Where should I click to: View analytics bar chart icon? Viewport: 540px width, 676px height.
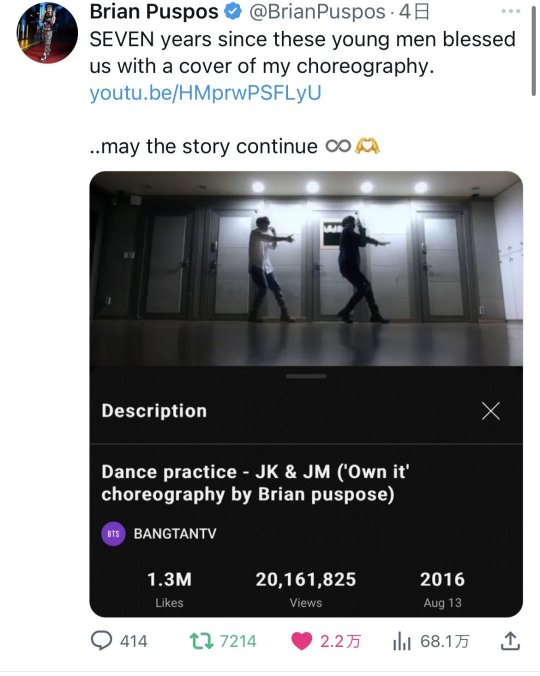pos(402,641)
